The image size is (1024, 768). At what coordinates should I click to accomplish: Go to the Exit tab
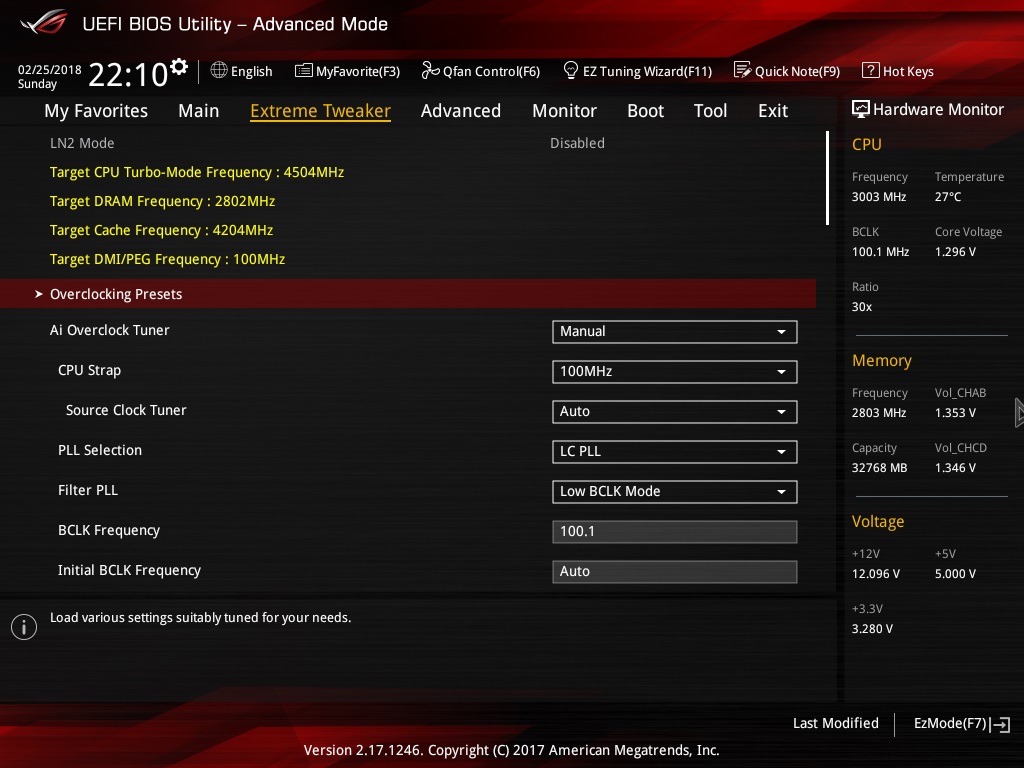773,111
